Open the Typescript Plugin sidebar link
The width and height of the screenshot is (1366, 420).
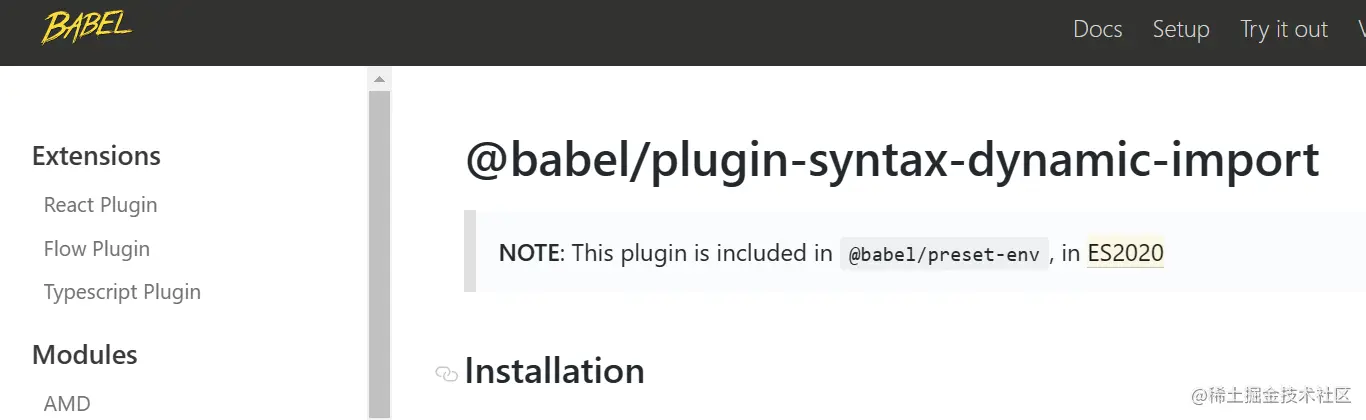(122, 292)
